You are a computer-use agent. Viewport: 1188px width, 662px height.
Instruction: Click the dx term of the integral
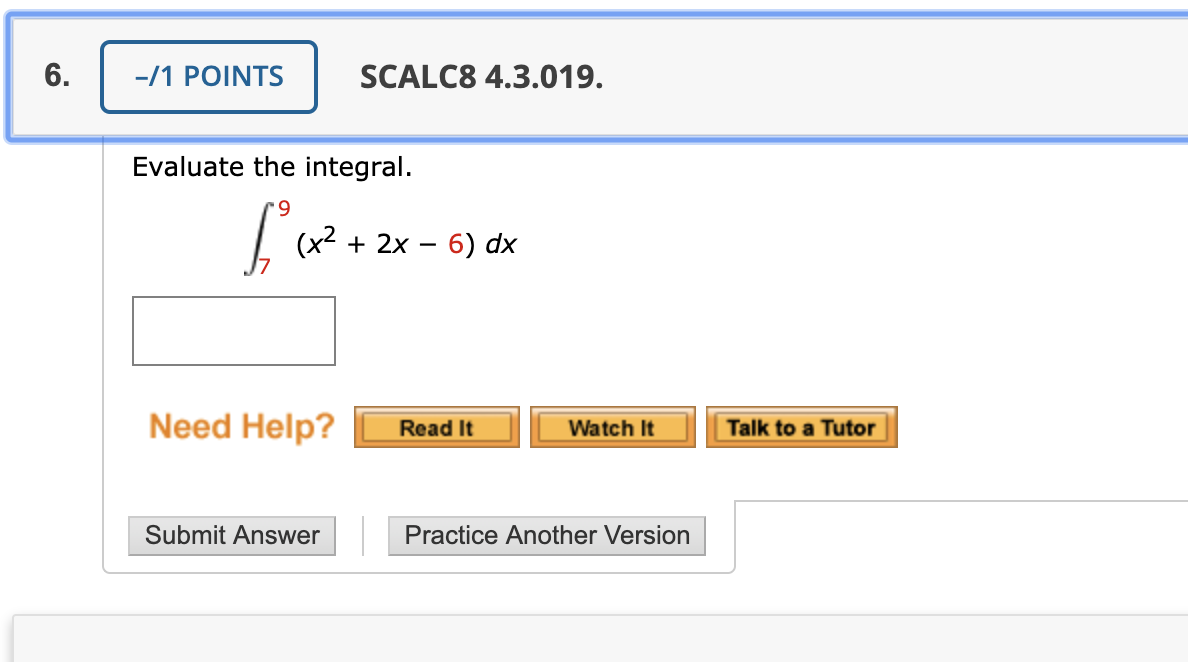[x=500, y=242]
